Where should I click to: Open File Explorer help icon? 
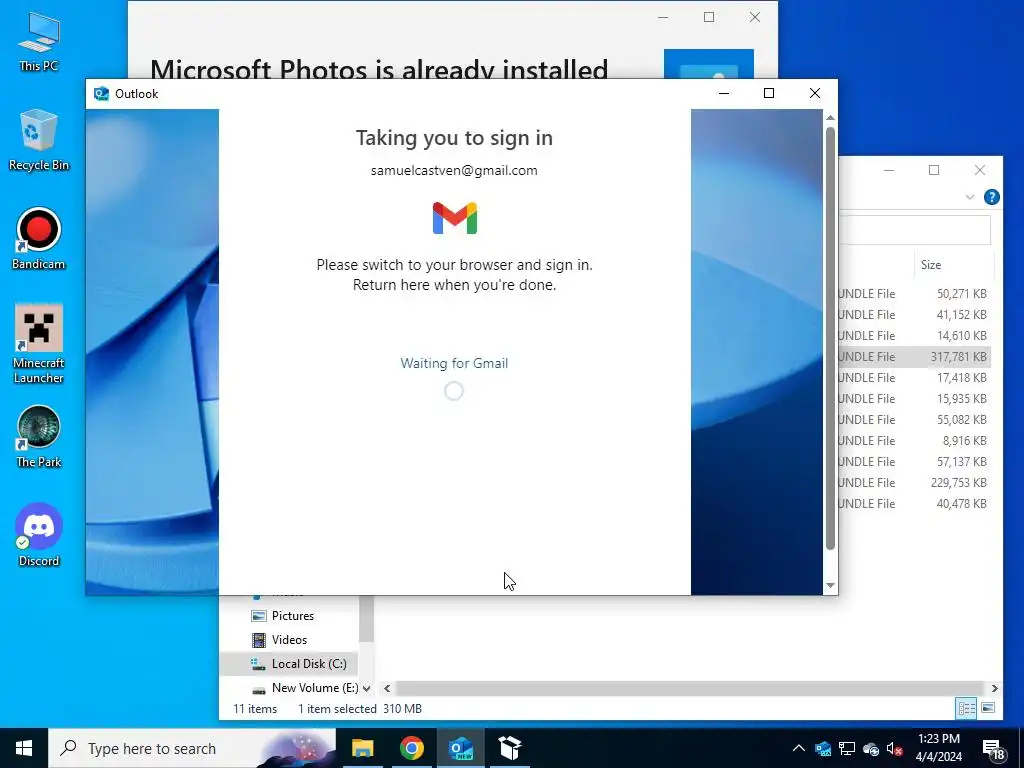pyautogui.click(x=991, y=197)
